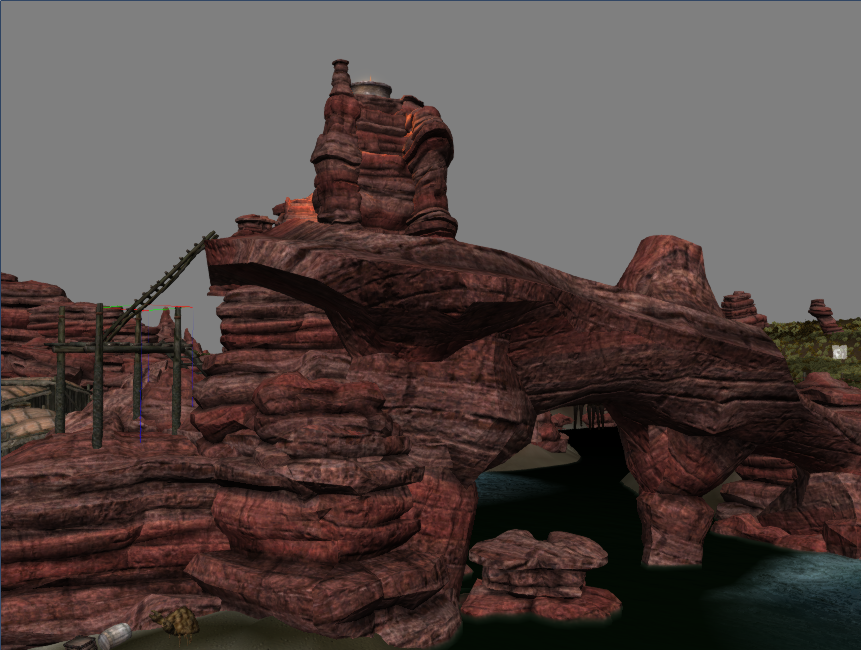Screen dimensions: 861x650
Task: Click the white square marker icon in the foliage
Action: tap(839, 352)
